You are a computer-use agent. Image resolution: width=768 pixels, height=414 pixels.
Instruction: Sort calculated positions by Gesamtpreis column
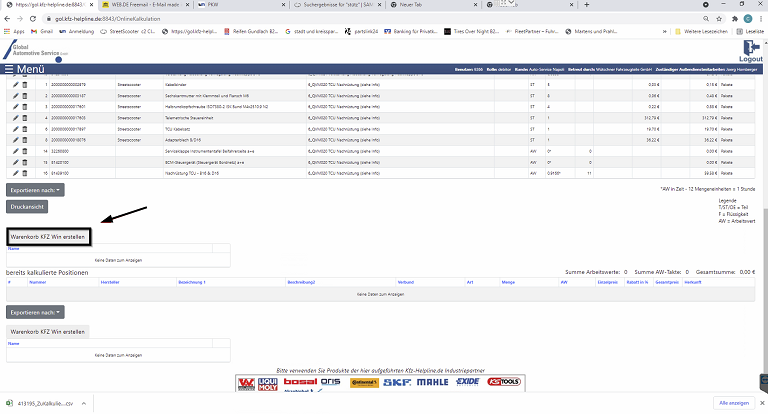(667, 282)
